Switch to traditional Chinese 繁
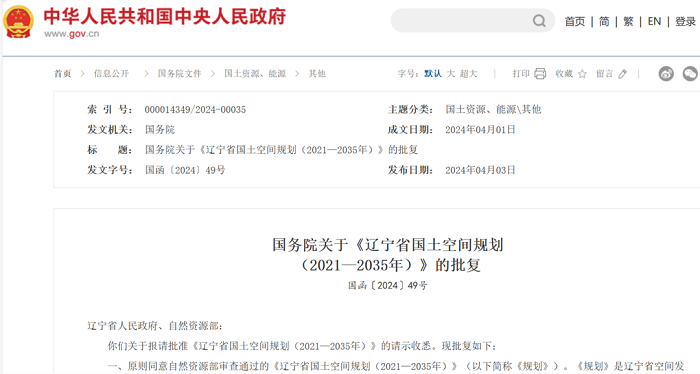Screen dimensions: 700x374 (628, 21)
